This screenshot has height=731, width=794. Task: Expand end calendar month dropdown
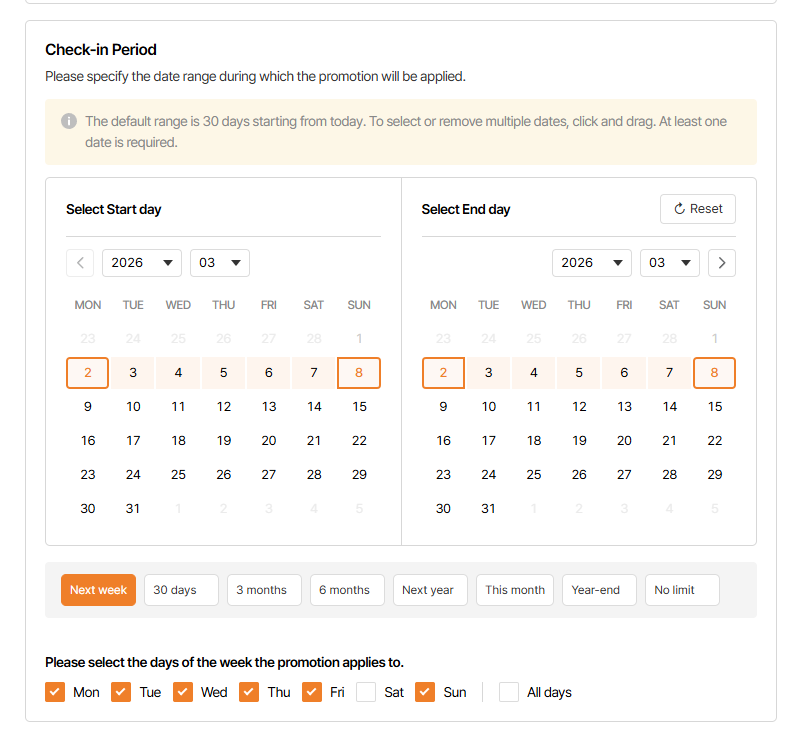[670, 263]
